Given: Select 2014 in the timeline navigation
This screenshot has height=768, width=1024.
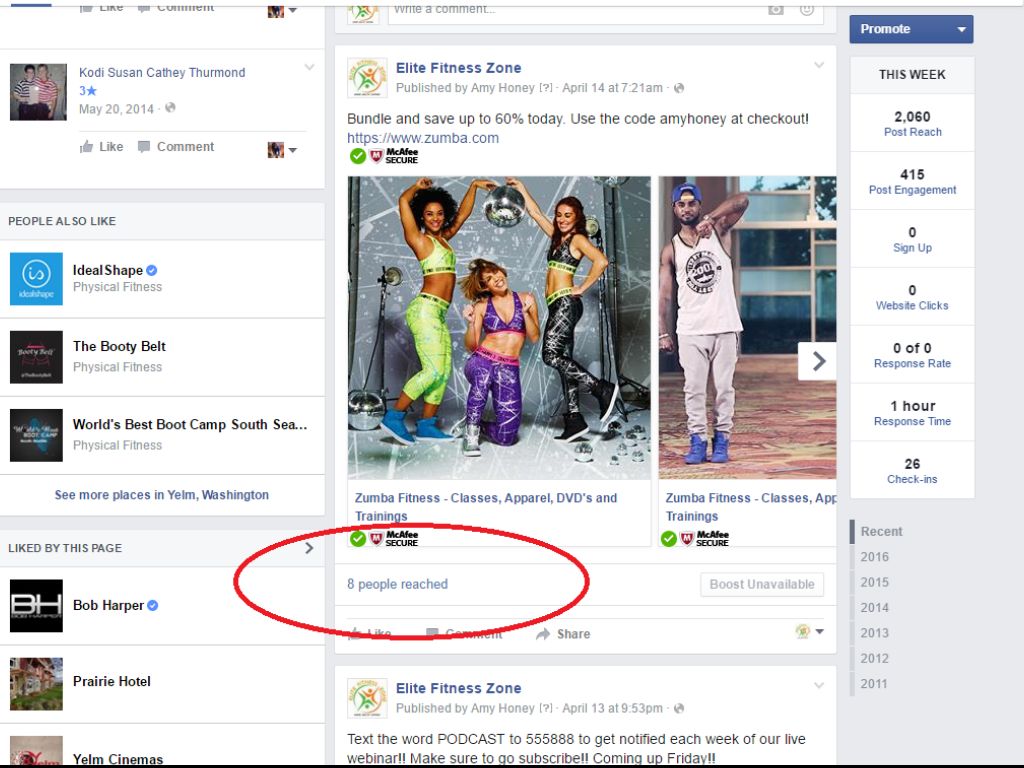Looking at the screenshot, I should pyautogui.click(x=874, y=607).
